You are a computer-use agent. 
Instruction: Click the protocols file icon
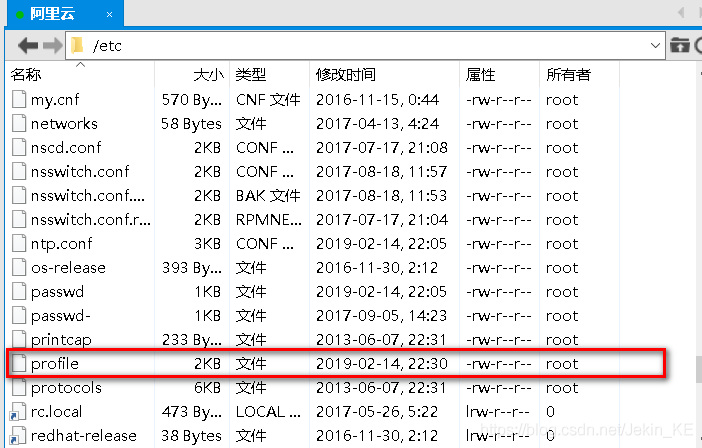click(19, 388)
